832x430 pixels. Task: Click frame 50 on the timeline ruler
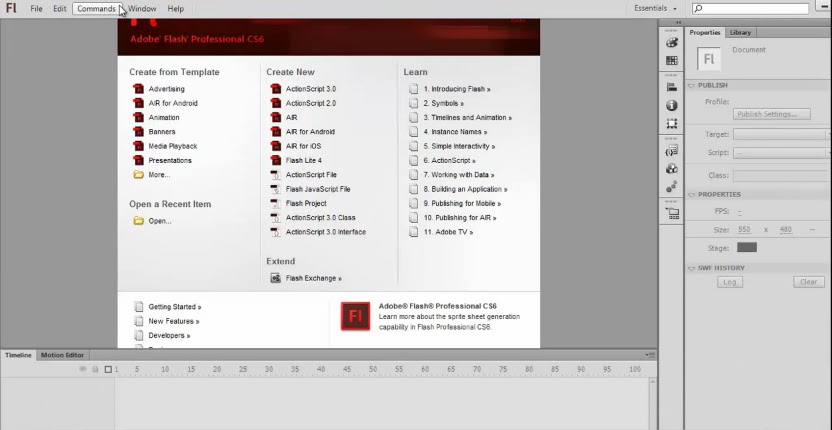(373, 369)
